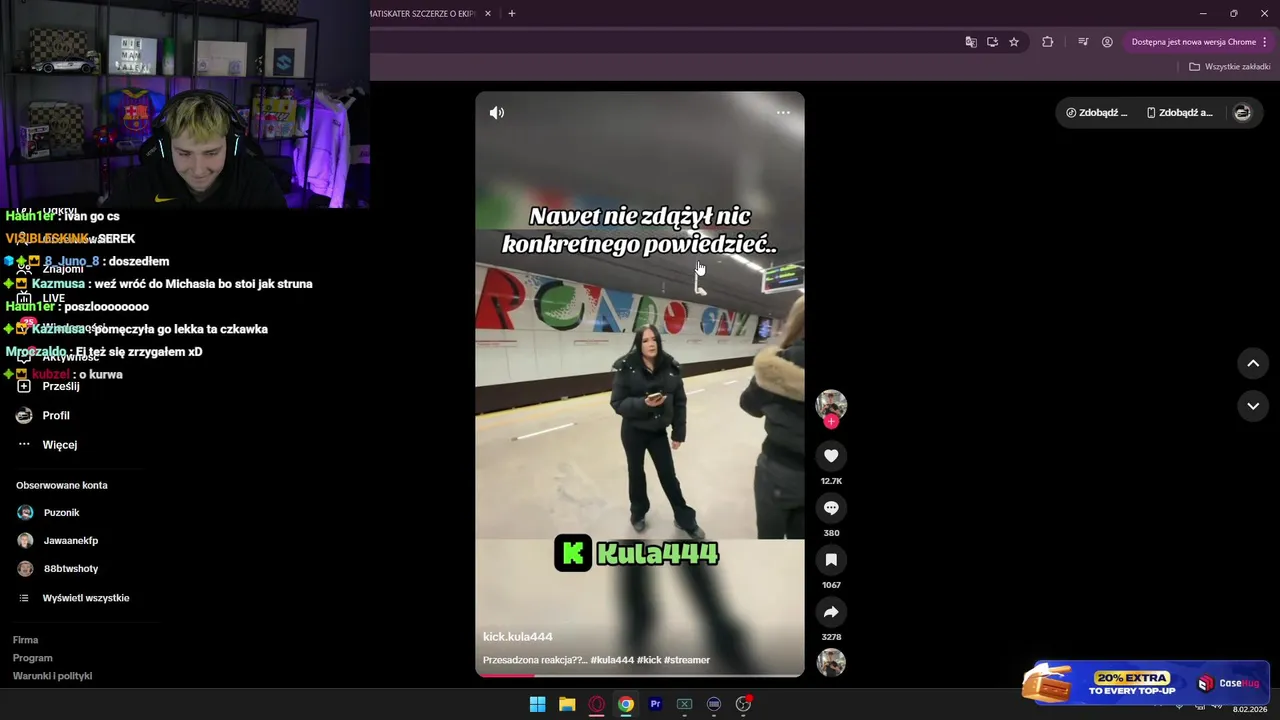The width and height of the screenshot is (1280, 720).
Task: Open the Opera browser taskbar icon
Action: [597, 704]
